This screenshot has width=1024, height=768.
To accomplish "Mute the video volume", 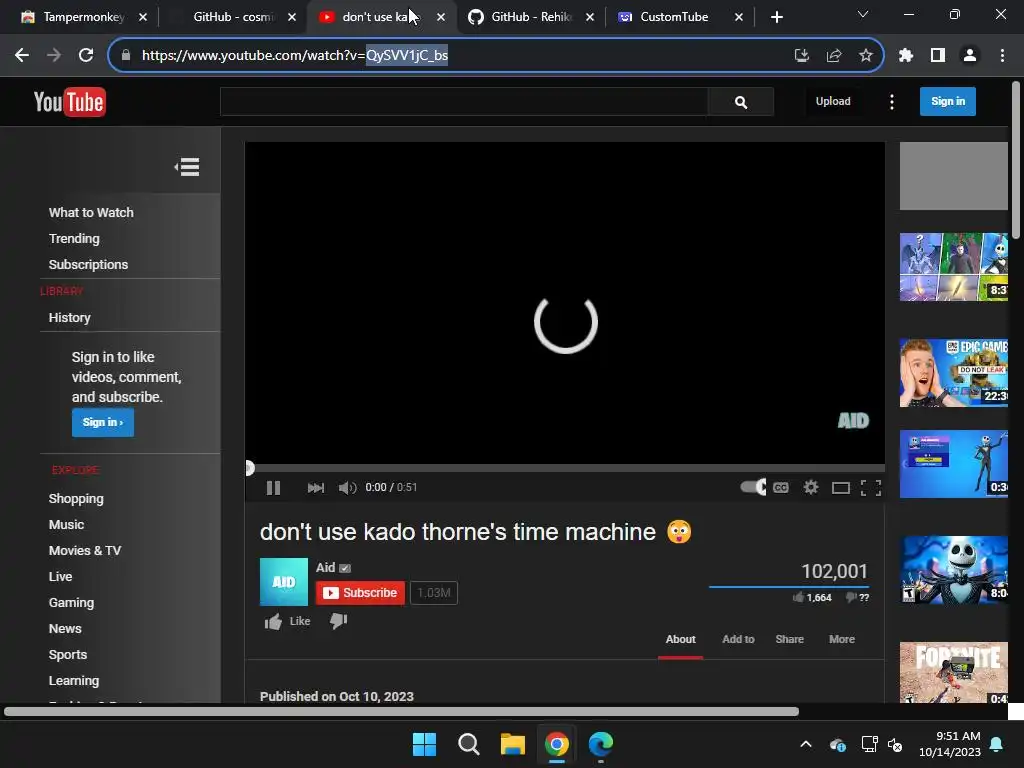I will click(x=347, y=488).
